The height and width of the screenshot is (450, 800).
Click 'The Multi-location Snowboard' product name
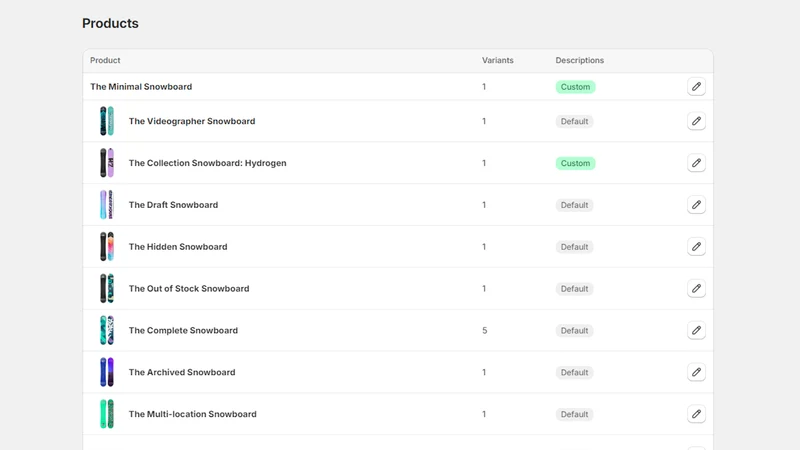(192, 414)
